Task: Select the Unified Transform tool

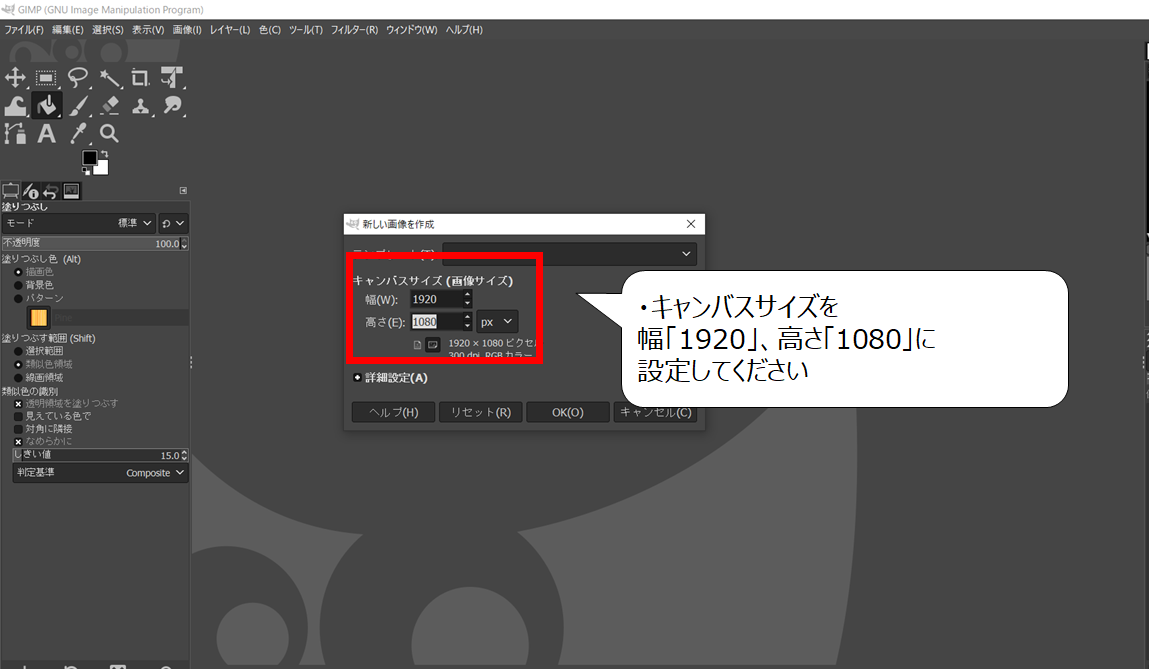Action: 171,78
